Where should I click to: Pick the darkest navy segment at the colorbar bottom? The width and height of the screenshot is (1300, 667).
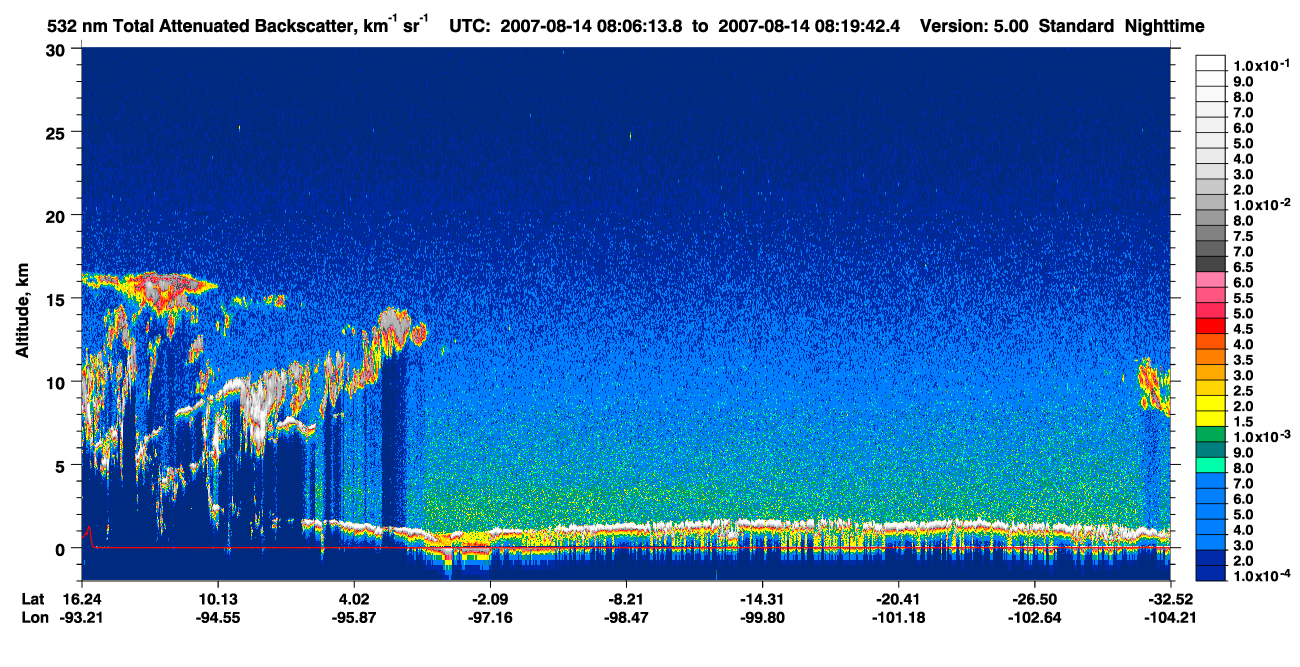(x=1210, y=573)
